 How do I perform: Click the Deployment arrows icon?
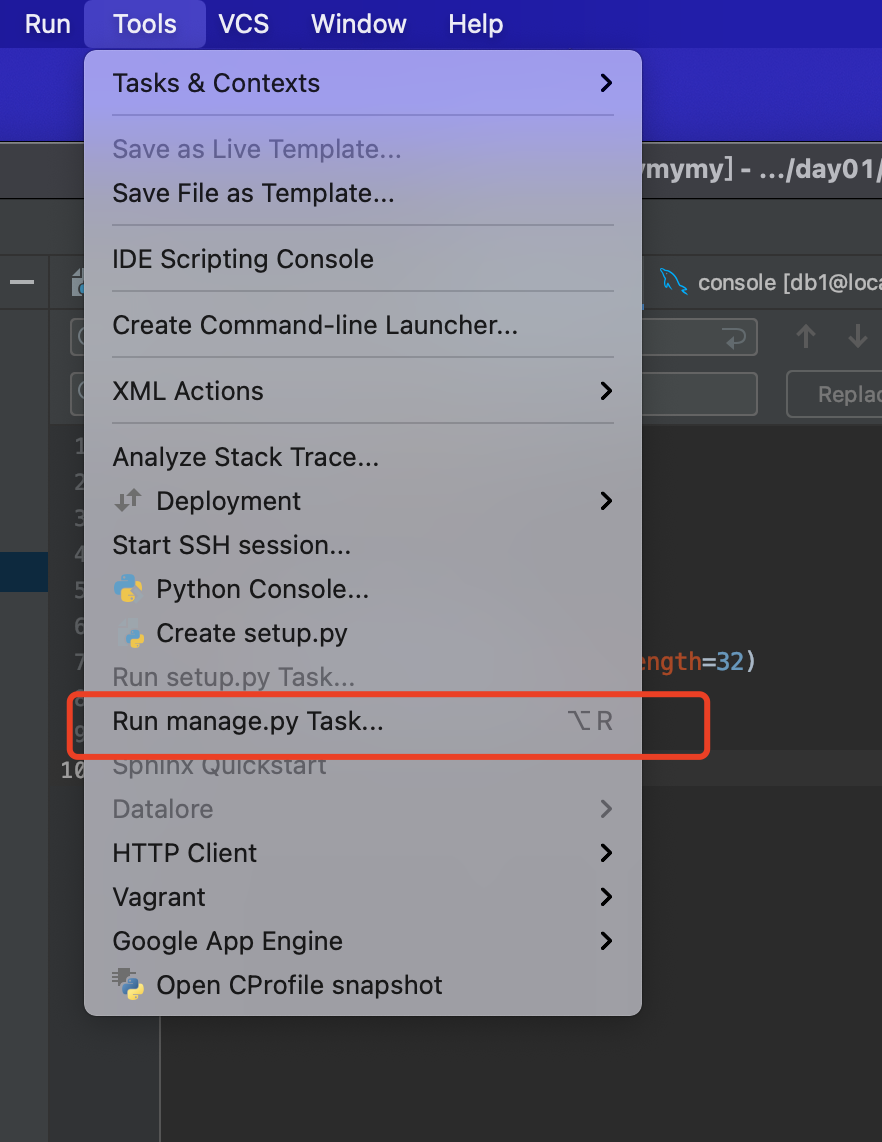128,501
